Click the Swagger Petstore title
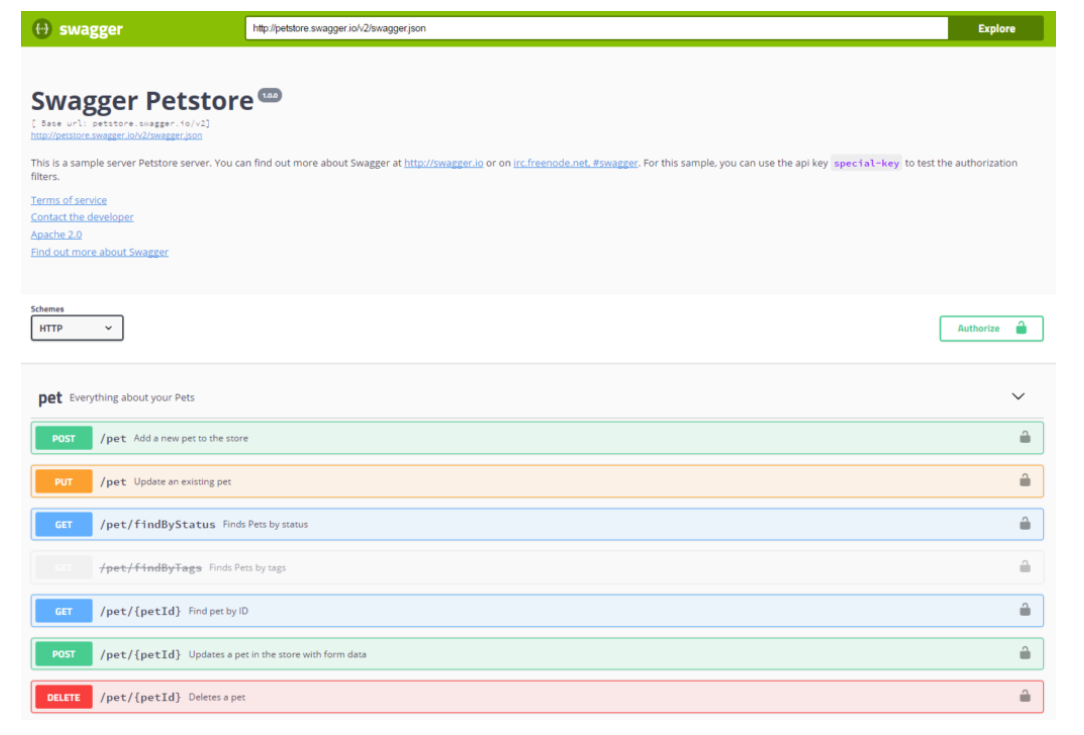The image size is (1084, 735). pyautogui.click(x=142, y=101)
